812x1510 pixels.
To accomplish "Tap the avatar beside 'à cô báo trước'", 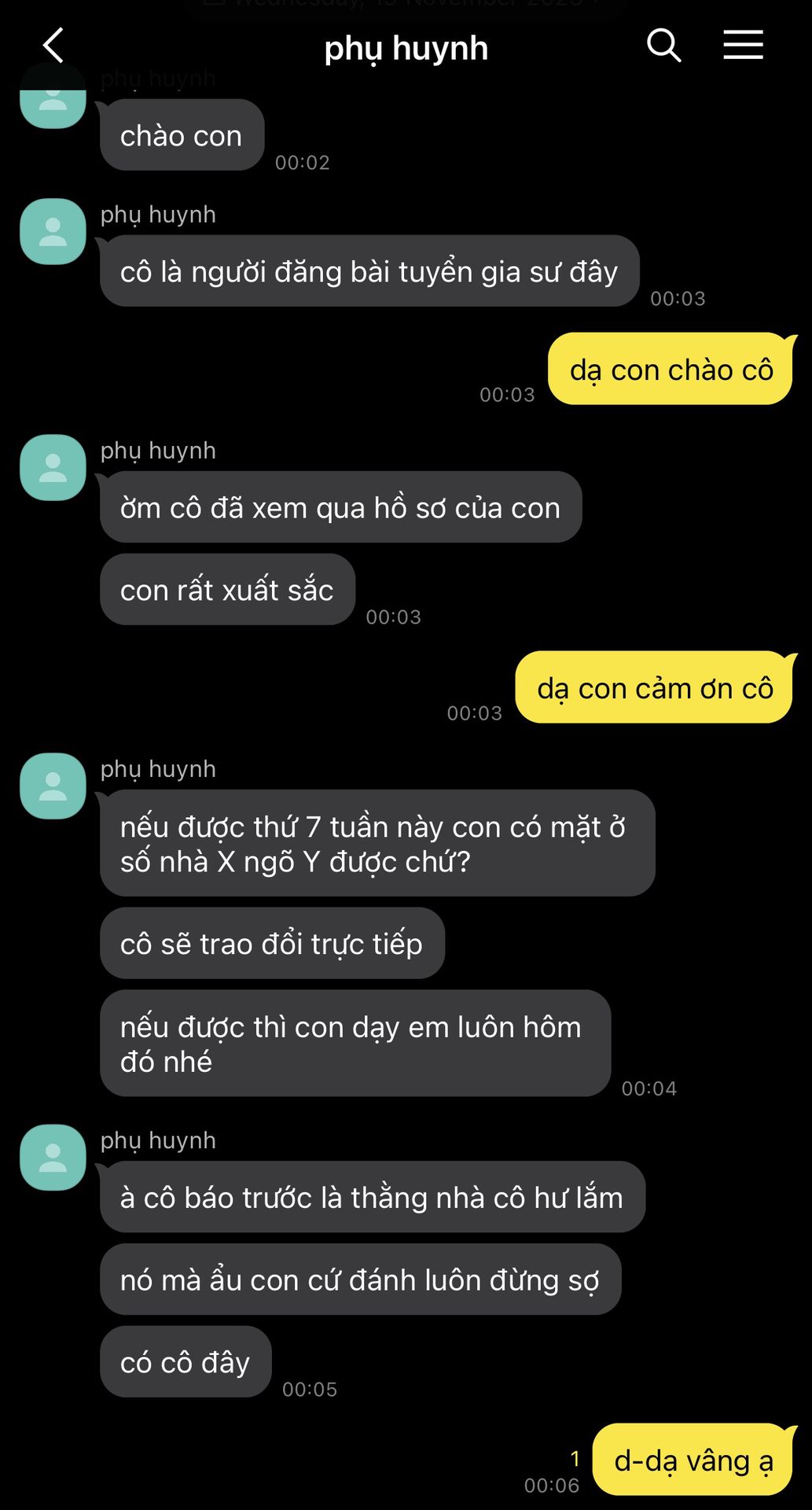I will [53, 1157].
